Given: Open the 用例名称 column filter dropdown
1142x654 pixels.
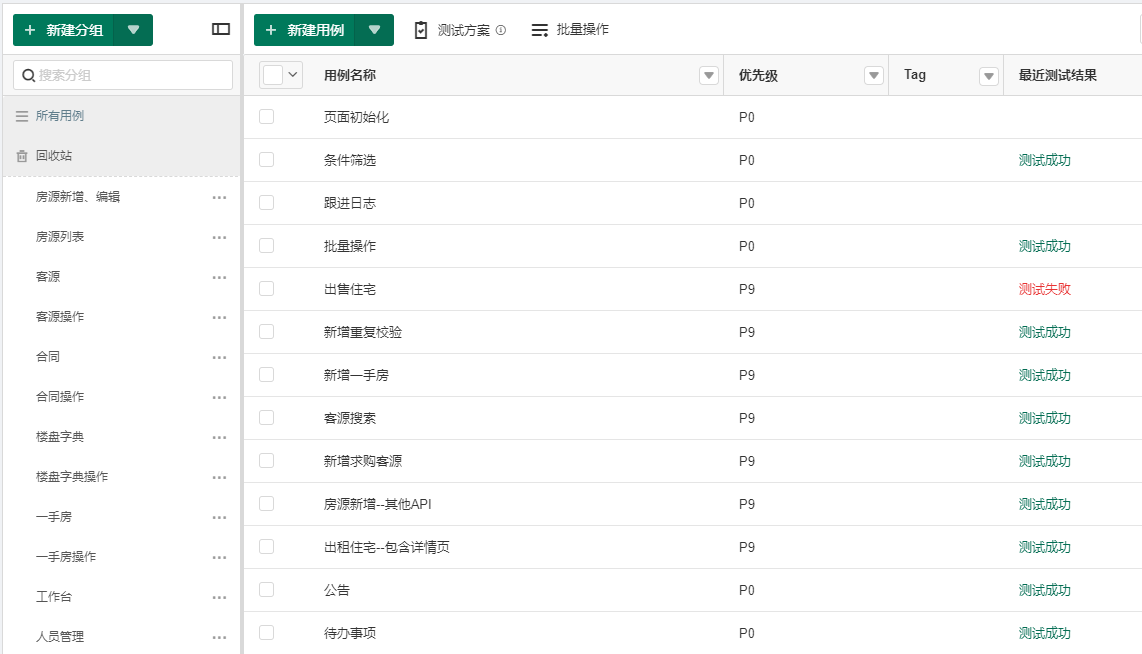Looking at the screenshot, I should 709,75.
